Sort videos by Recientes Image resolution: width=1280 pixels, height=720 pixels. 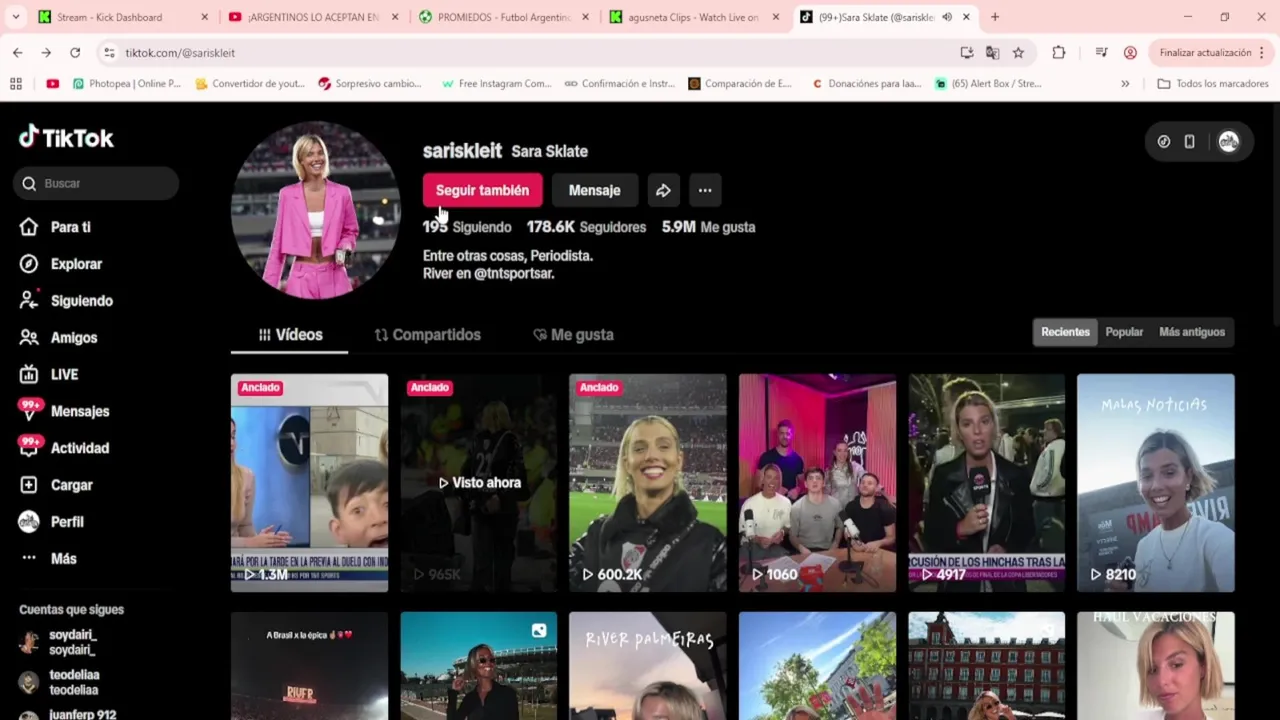click(1065, 332)
